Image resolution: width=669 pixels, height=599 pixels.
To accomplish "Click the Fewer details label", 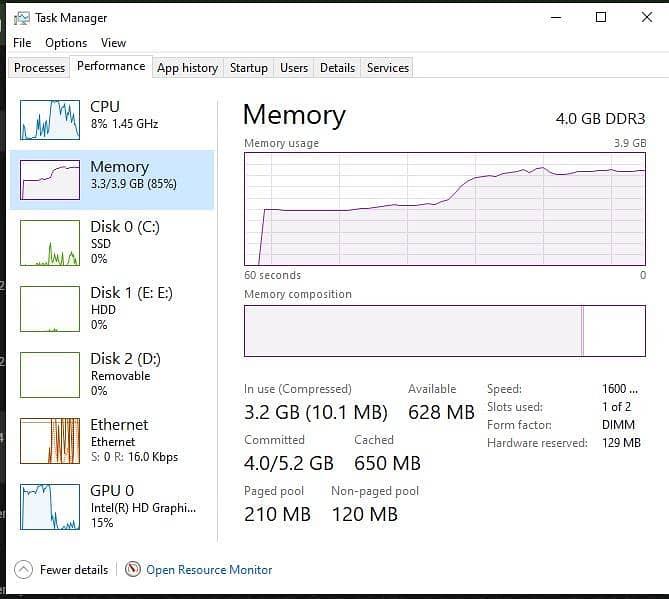I will click(74, 570).
